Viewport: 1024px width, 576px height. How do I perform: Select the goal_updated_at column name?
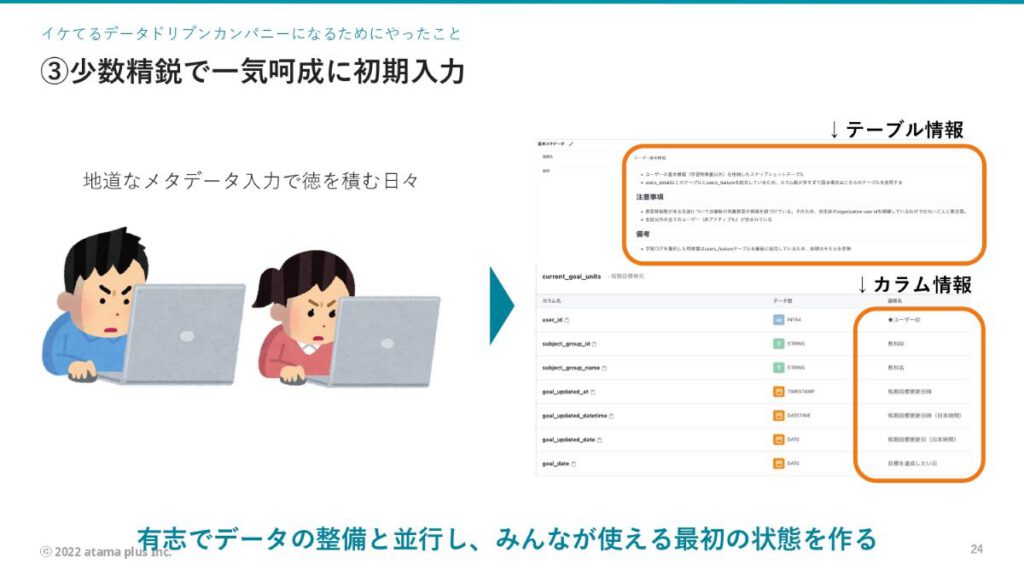(x=565, y=392)
